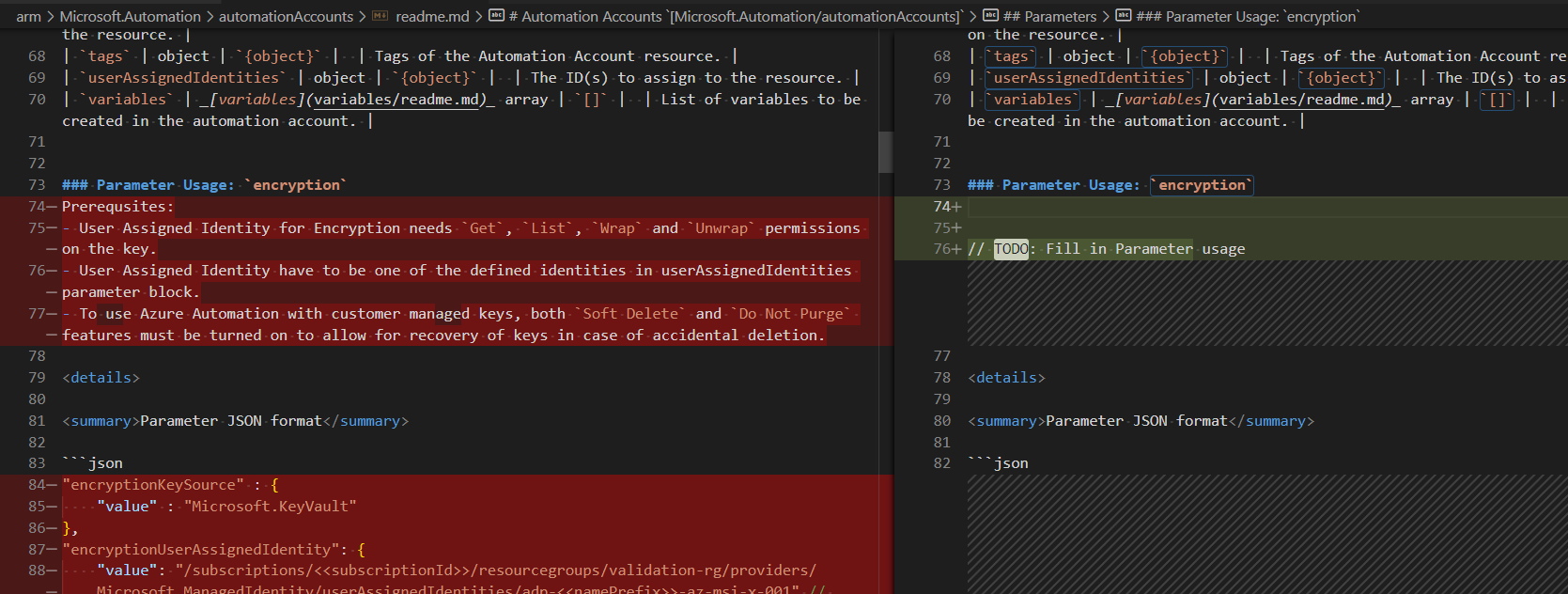Click the ```json fence on left line 83
Viewport: 1568px width, 594px height.
pos(92,463)
